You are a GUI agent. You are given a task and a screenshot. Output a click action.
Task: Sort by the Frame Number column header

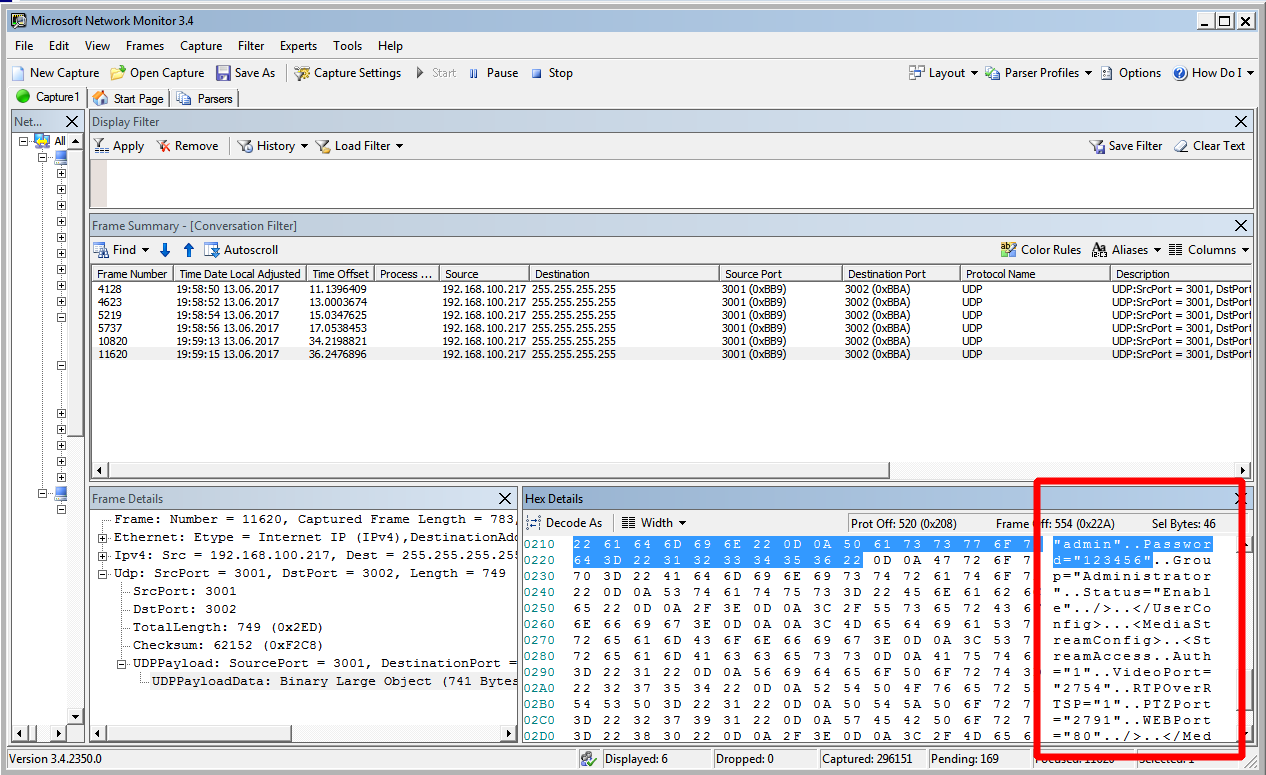(132, 274)
